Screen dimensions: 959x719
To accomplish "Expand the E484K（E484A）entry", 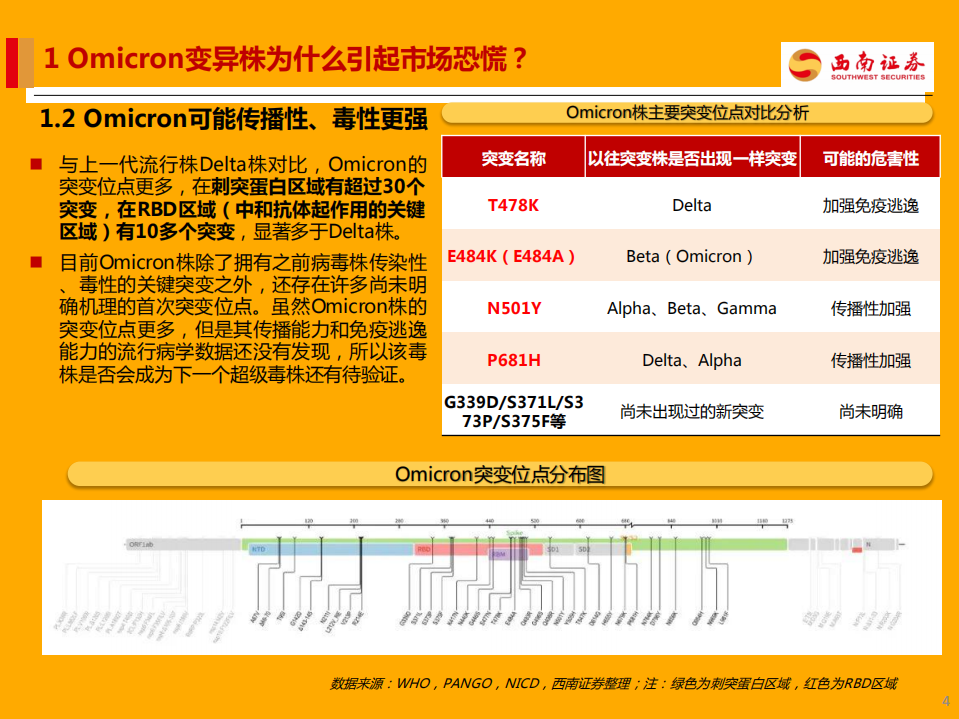I will pos(512,256).
